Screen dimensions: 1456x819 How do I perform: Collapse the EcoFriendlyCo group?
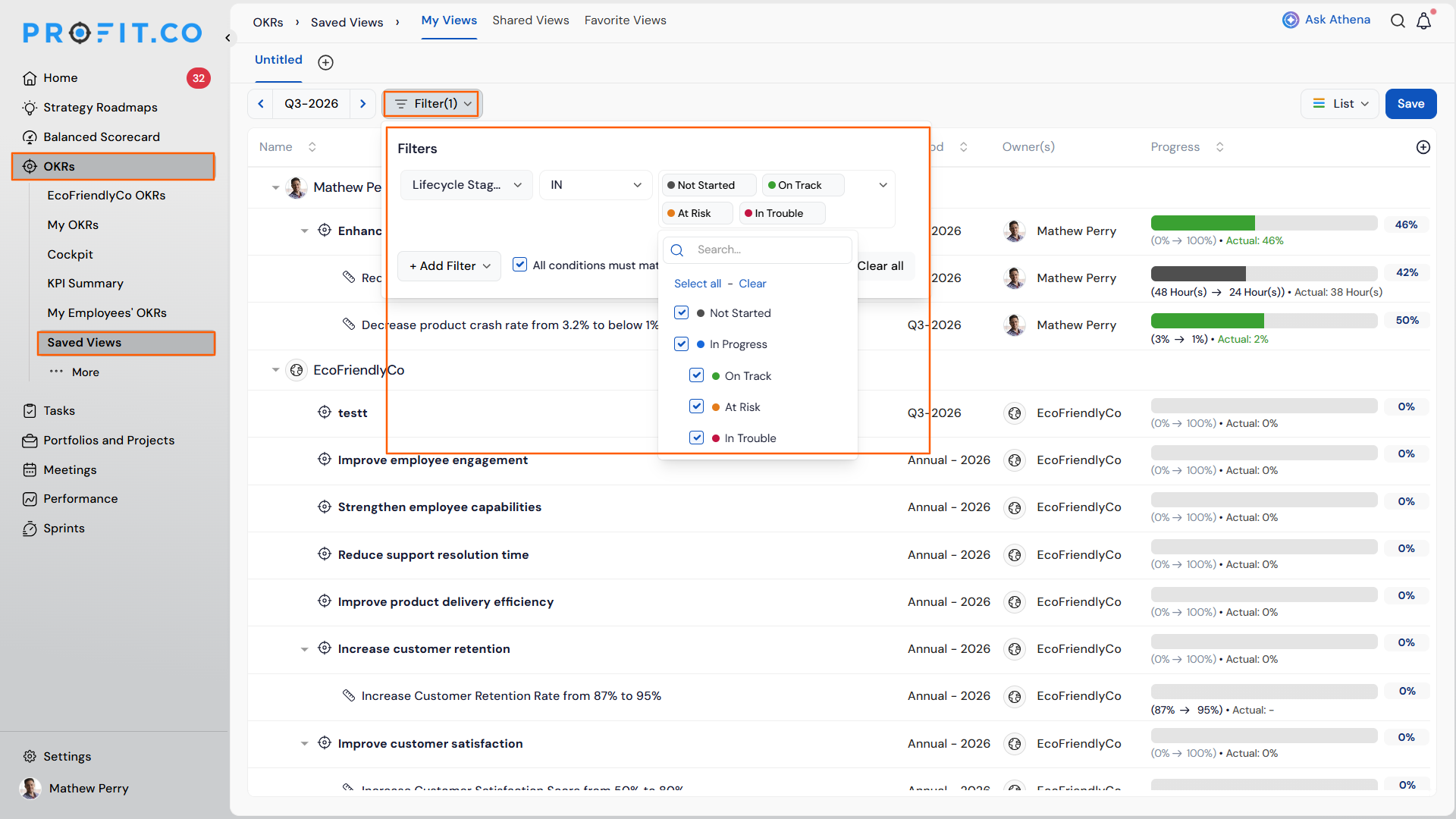pos(275,370)
